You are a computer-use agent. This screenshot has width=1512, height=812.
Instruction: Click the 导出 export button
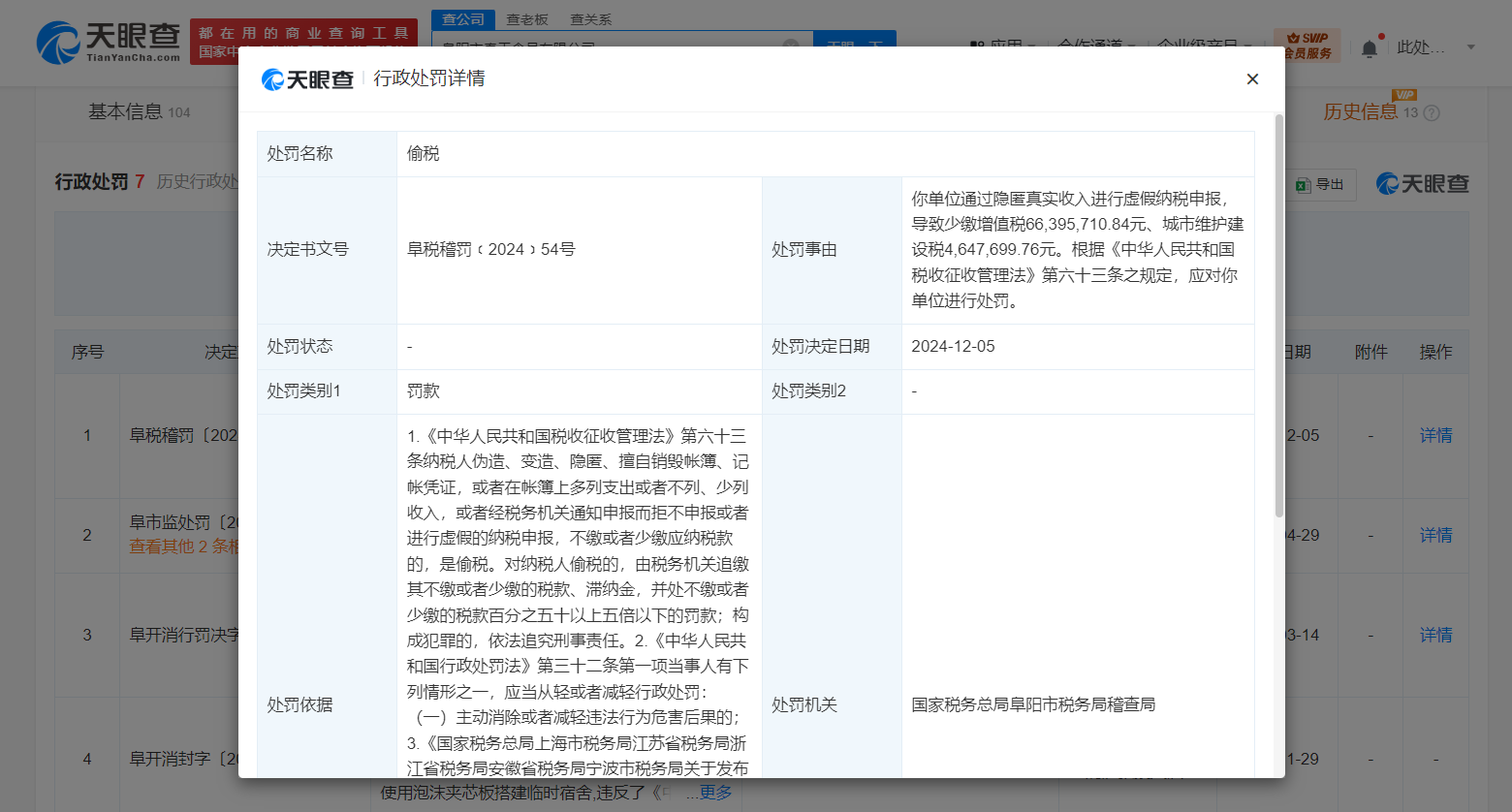click(1320, 184)
